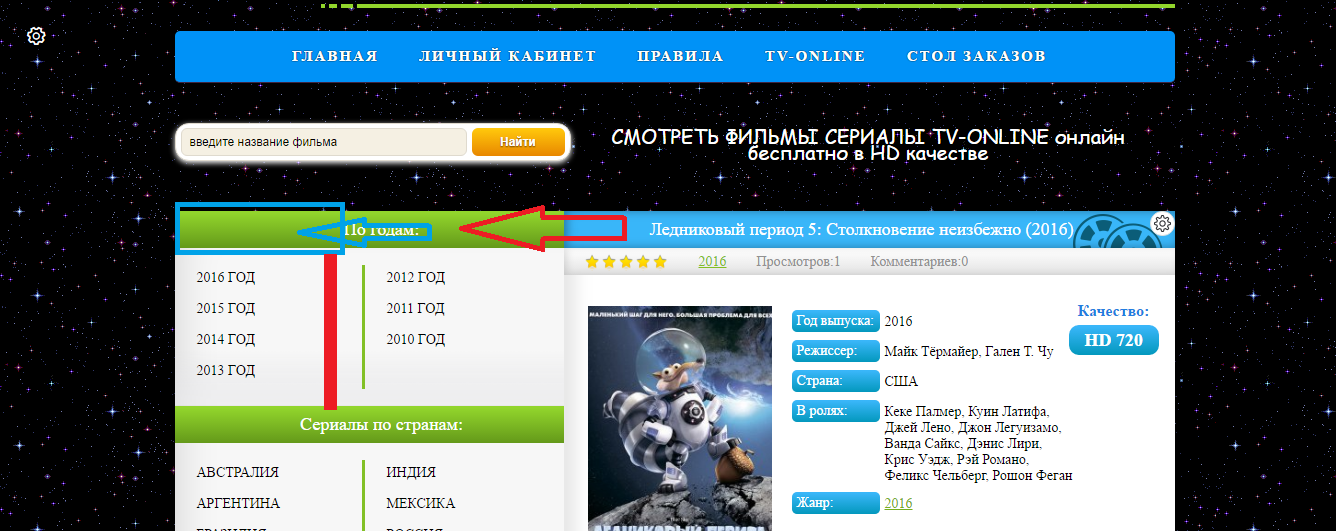Open СТОЛ ЗАКАЗОВ in navigation
This screenshot has width=1336, height=531.
click(x=976, y=56)
